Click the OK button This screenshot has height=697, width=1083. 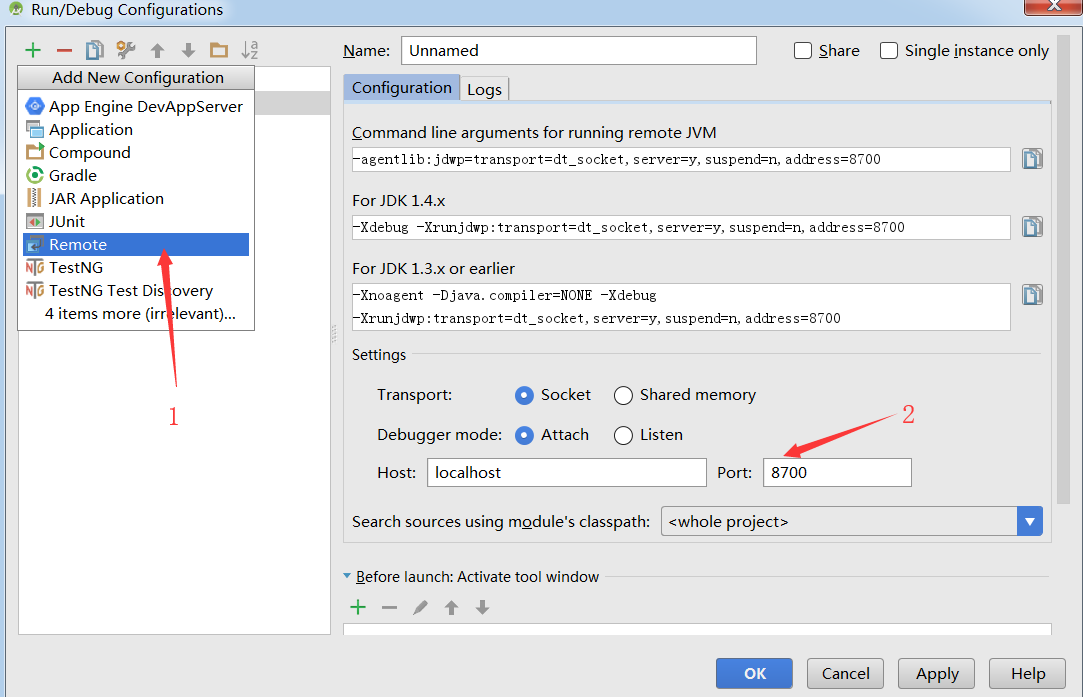754,674
